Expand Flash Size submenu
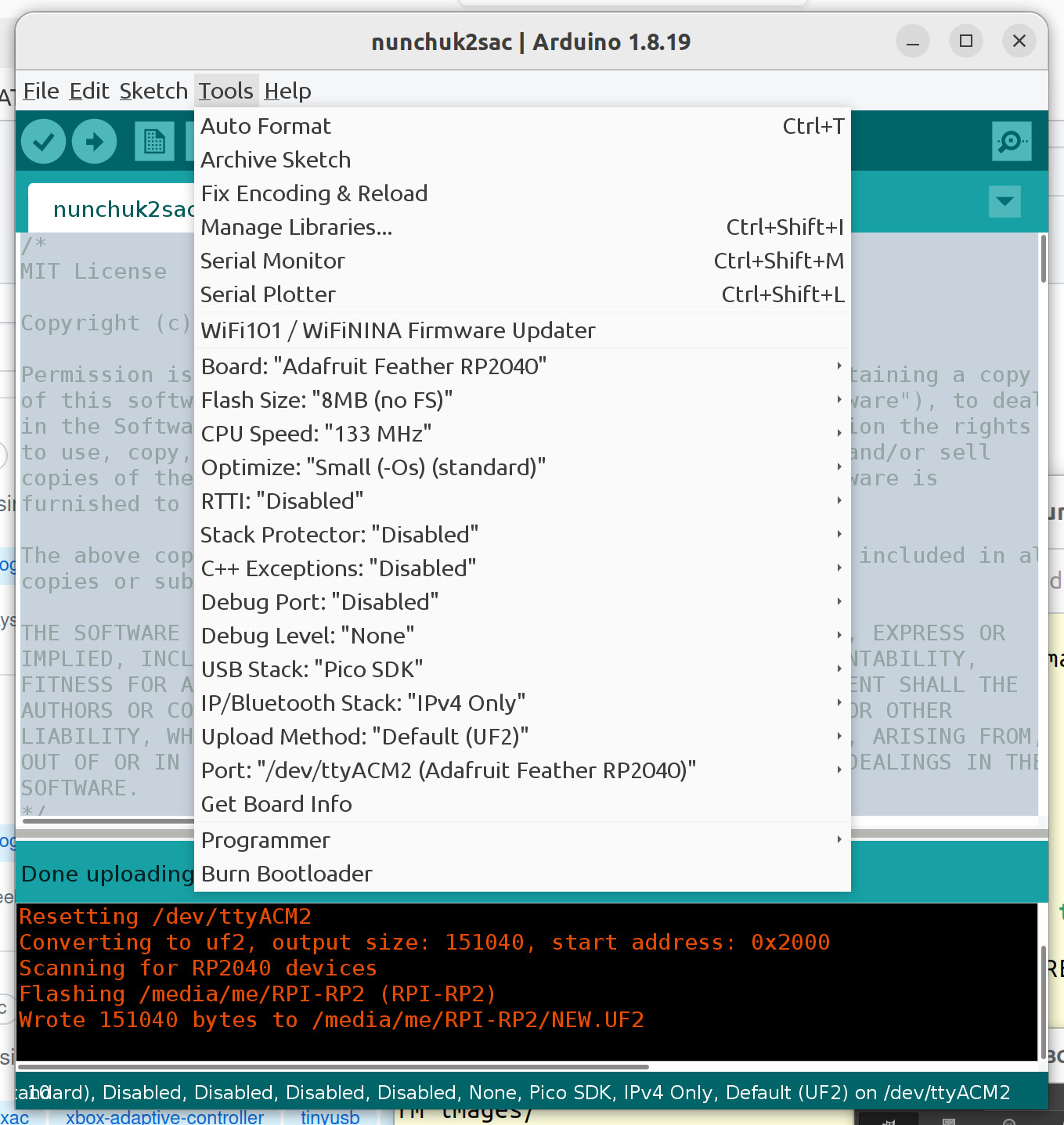Screen dimensions: 1064x1125 tap(522, 400)
